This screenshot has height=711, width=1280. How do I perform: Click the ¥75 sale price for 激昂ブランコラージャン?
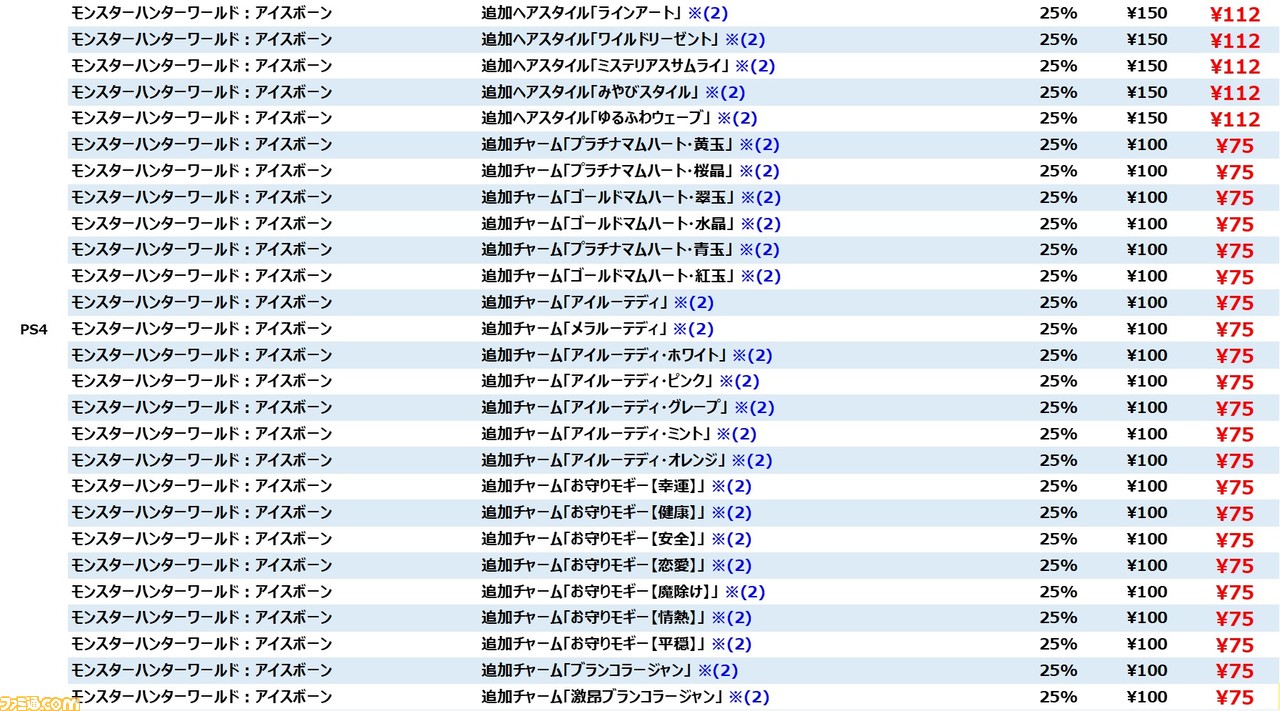(x=1234, y=698)
